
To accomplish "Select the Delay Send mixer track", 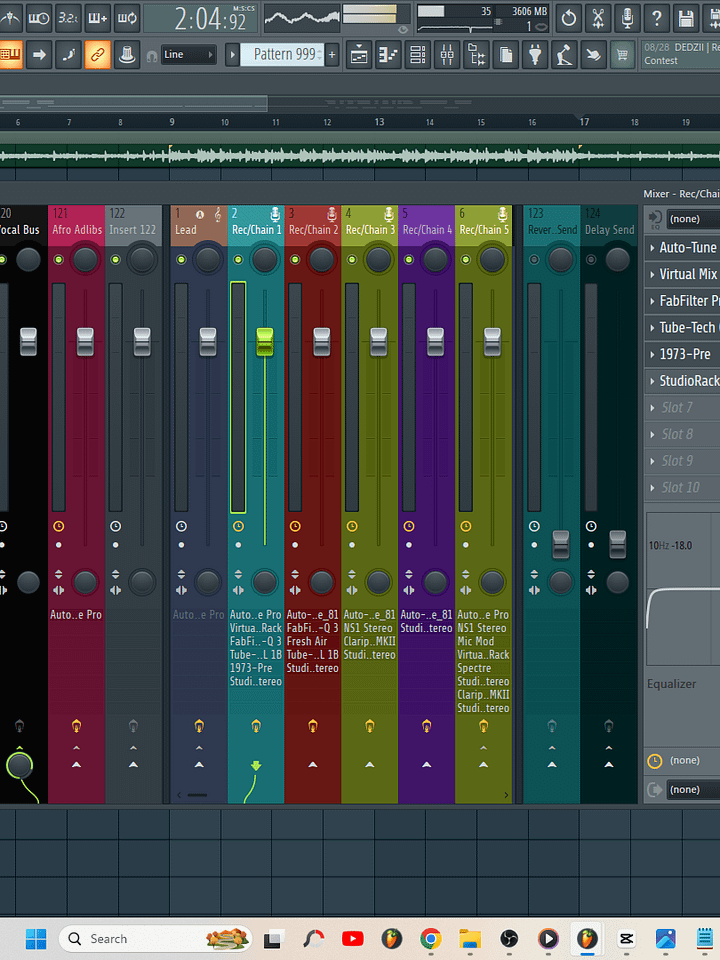I will [609, 229].
